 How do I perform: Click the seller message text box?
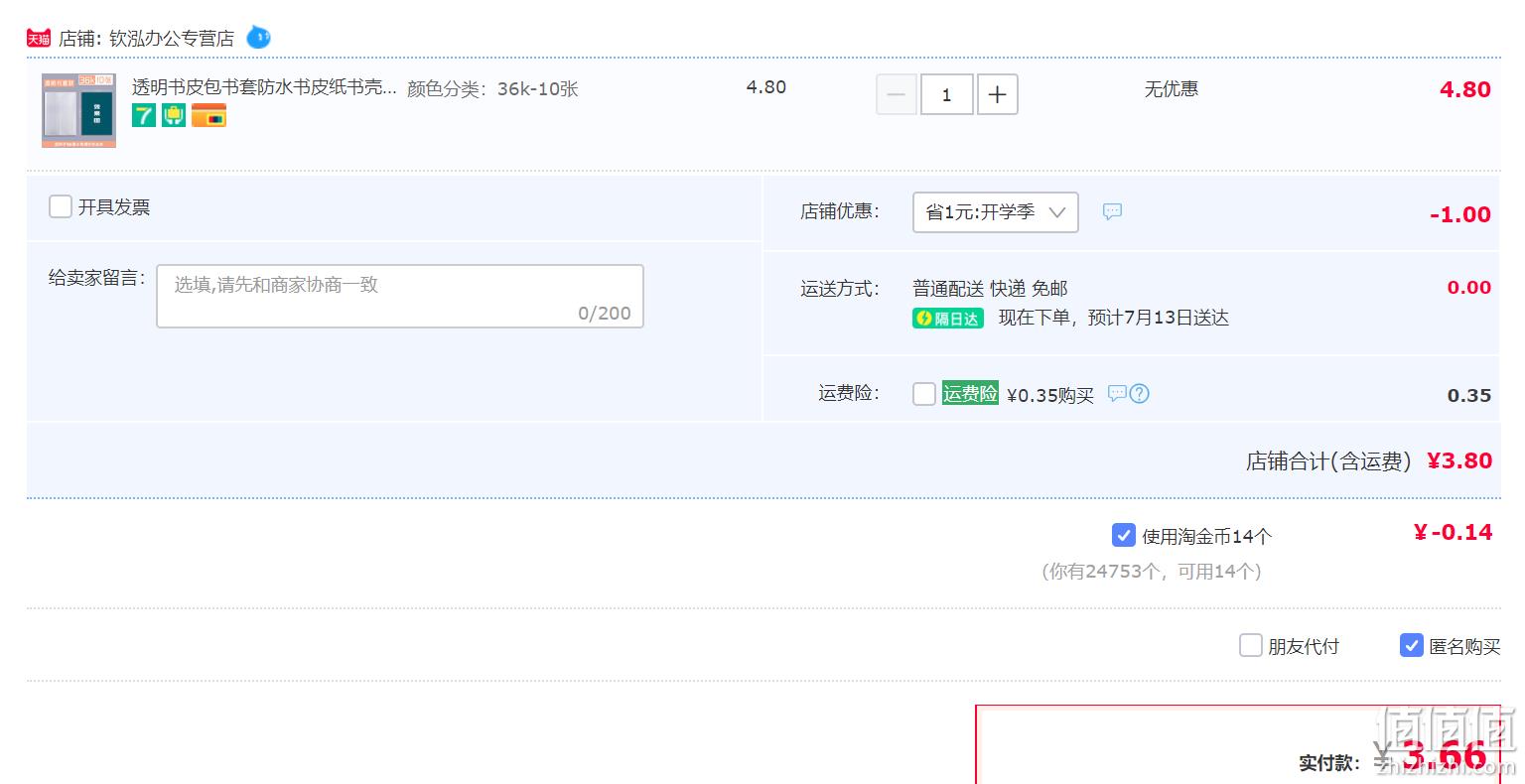pyautogui.click(x=400, y=296)
